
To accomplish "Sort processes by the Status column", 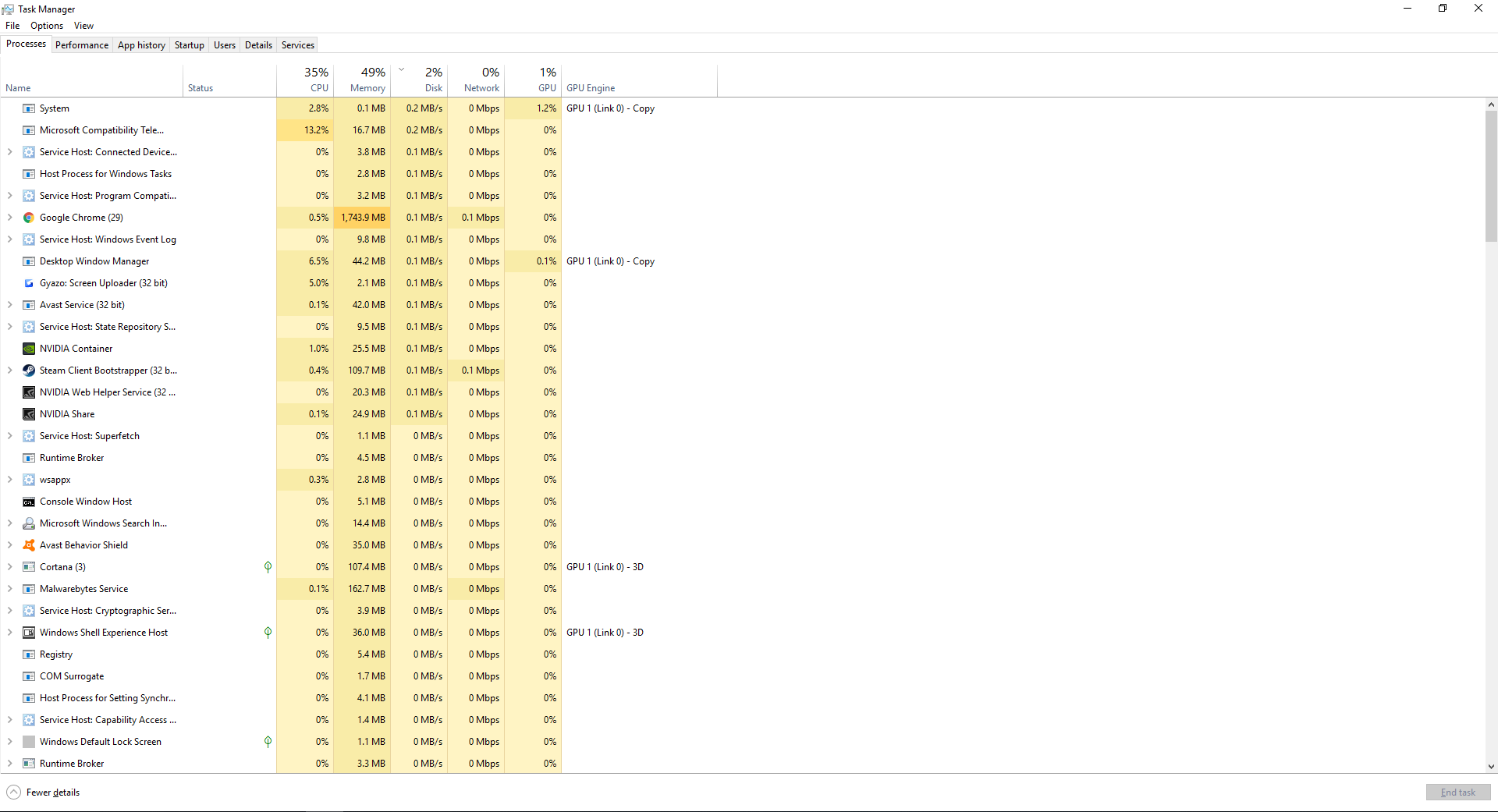I will coord(230,80).
